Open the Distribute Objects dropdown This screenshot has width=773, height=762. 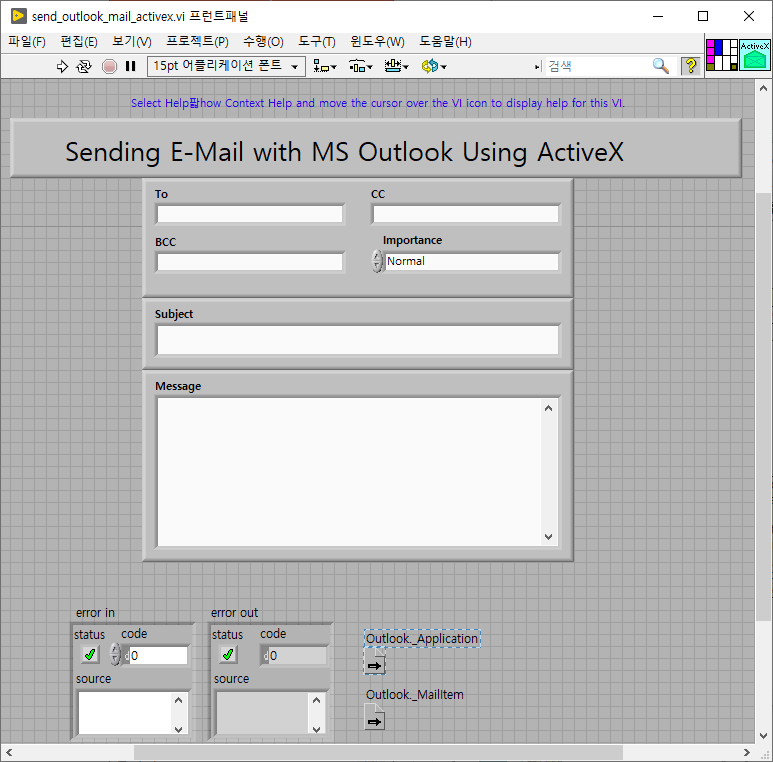[x=361, y=66]
